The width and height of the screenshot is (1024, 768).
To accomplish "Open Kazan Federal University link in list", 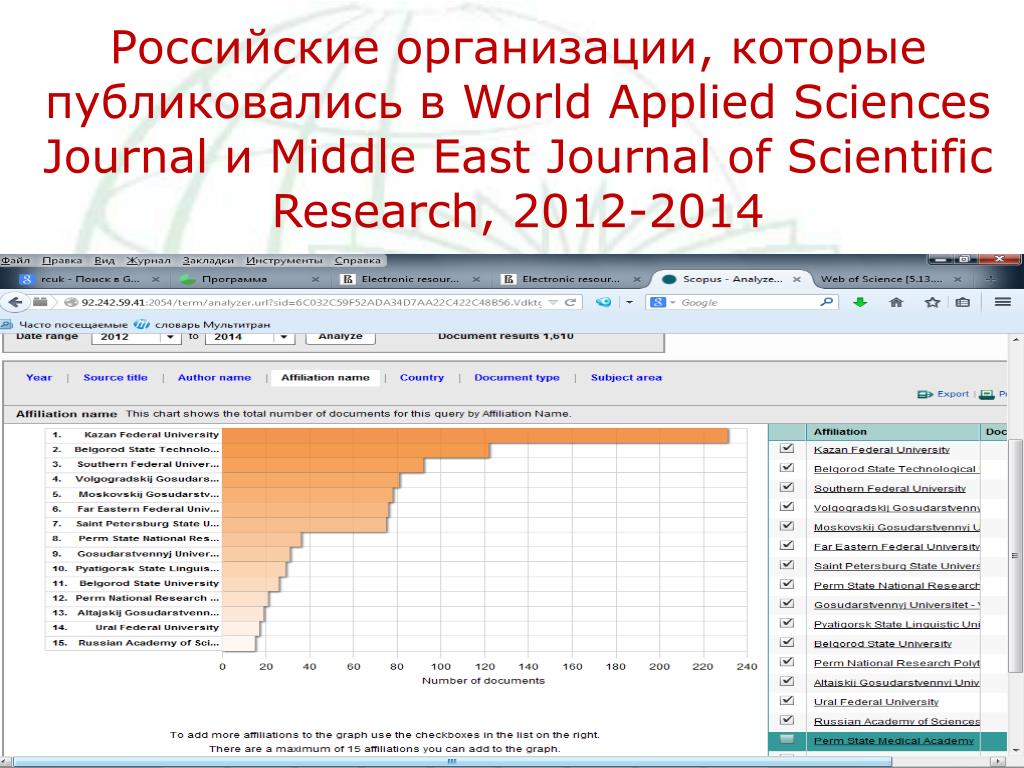I will pyautogui.click(x=882, y=450).
